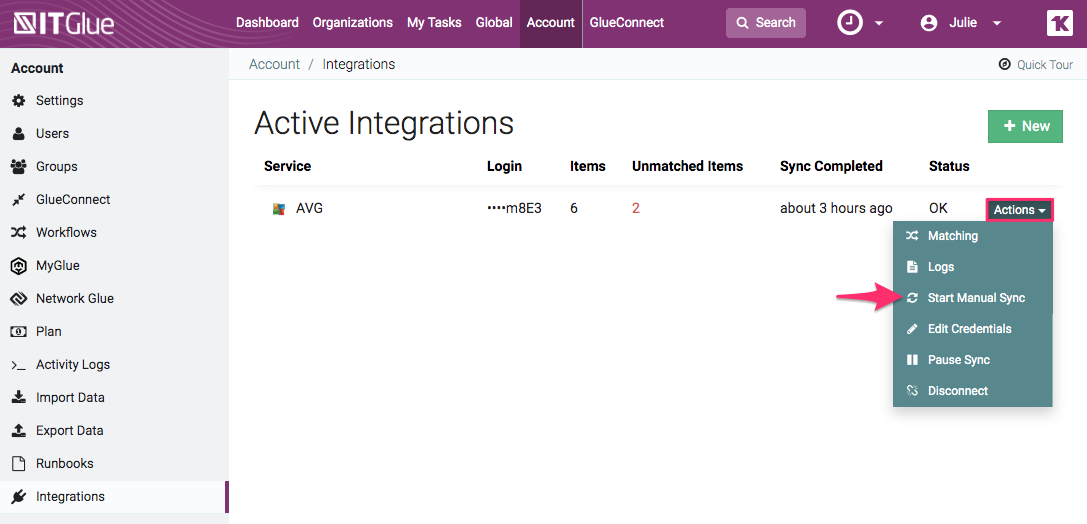Choose Logs from the Actions menu
The image size is (1087, 524).
[x=973, y=267]
